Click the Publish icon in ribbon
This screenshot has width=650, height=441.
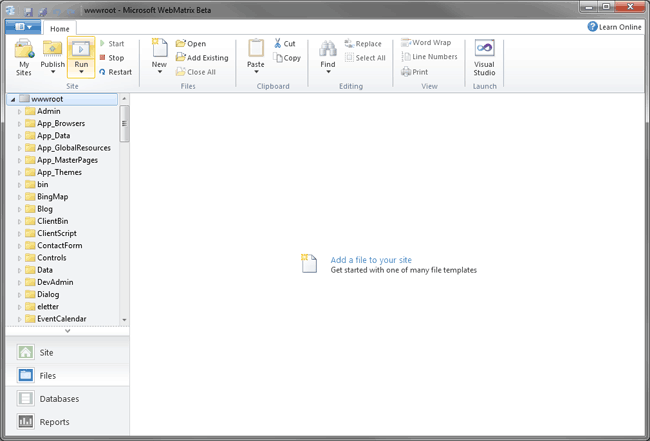click(x=53, y=49)
